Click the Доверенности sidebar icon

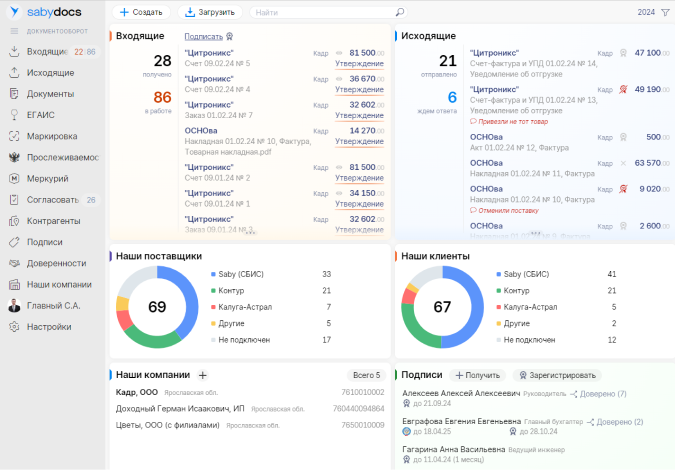(14, 263)
